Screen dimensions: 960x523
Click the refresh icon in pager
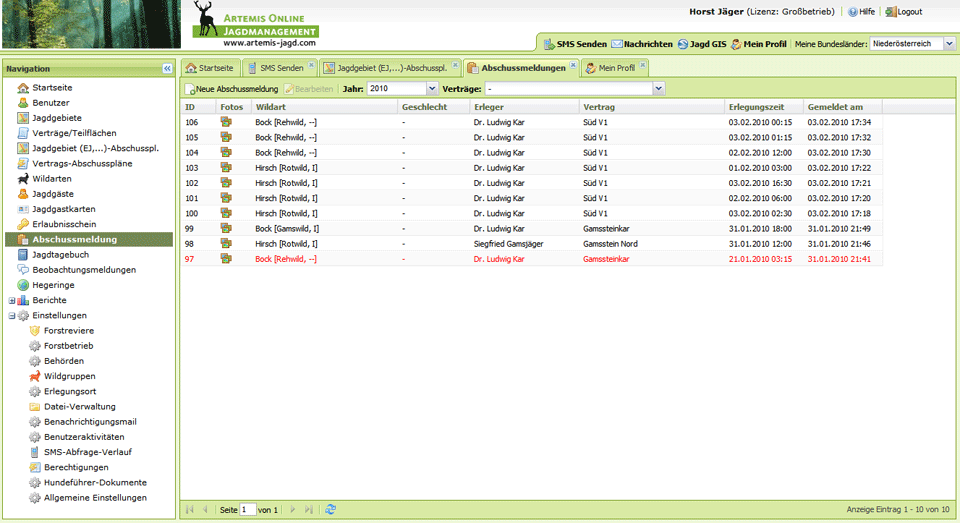pyautogui.click(x=331, y=510)
